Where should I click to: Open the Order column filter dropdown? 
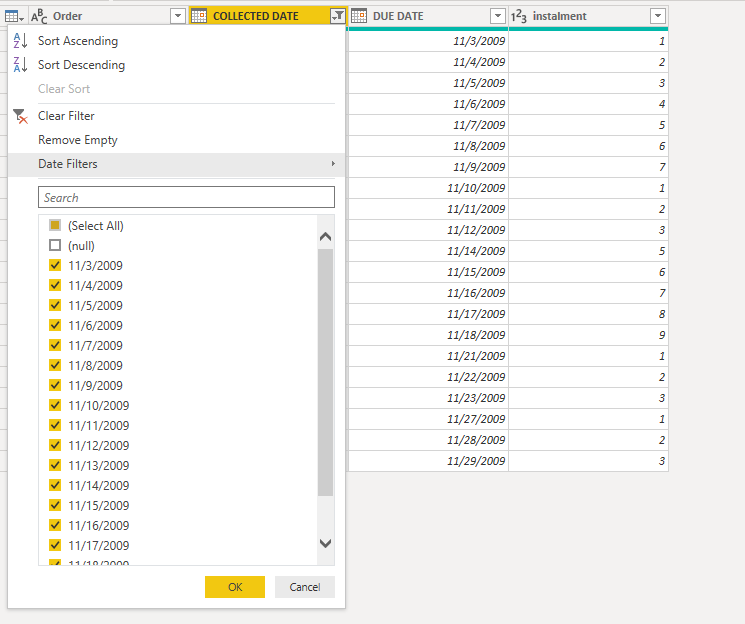coord(178,16)
